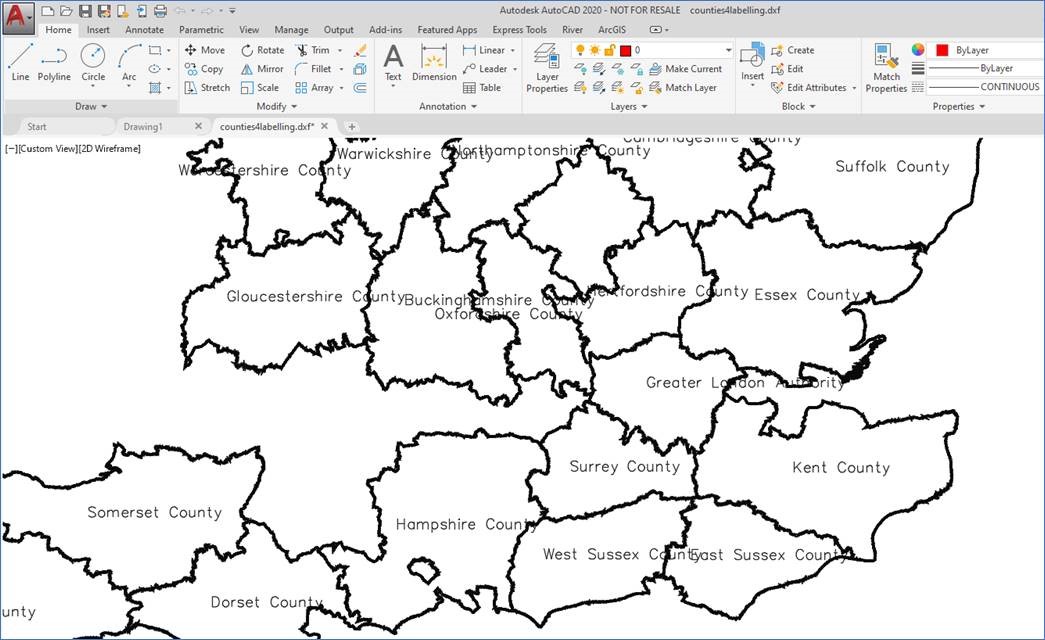Select the Line drawing tool
The image size is (1045, 640).
pyautogui.click(x=20, y=63)
